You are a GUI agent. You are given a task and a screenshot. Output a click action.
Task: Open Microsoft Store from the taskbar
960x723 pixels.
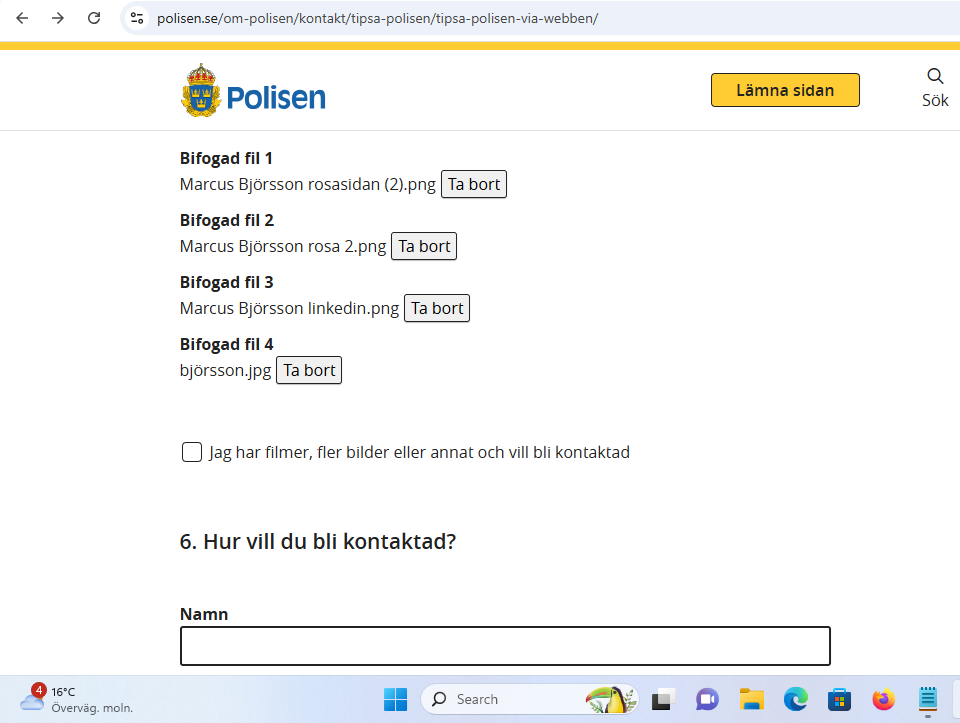point(839,699)
